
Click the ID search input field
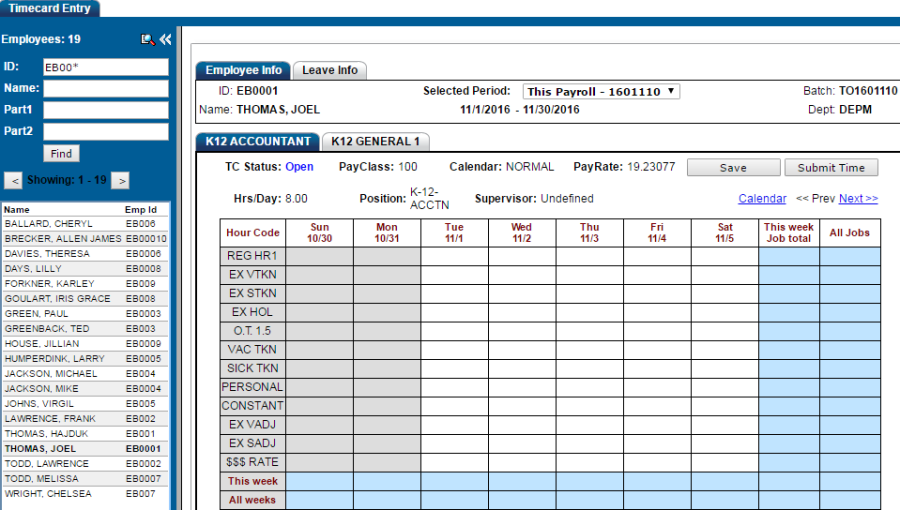(x=105, y=67)
